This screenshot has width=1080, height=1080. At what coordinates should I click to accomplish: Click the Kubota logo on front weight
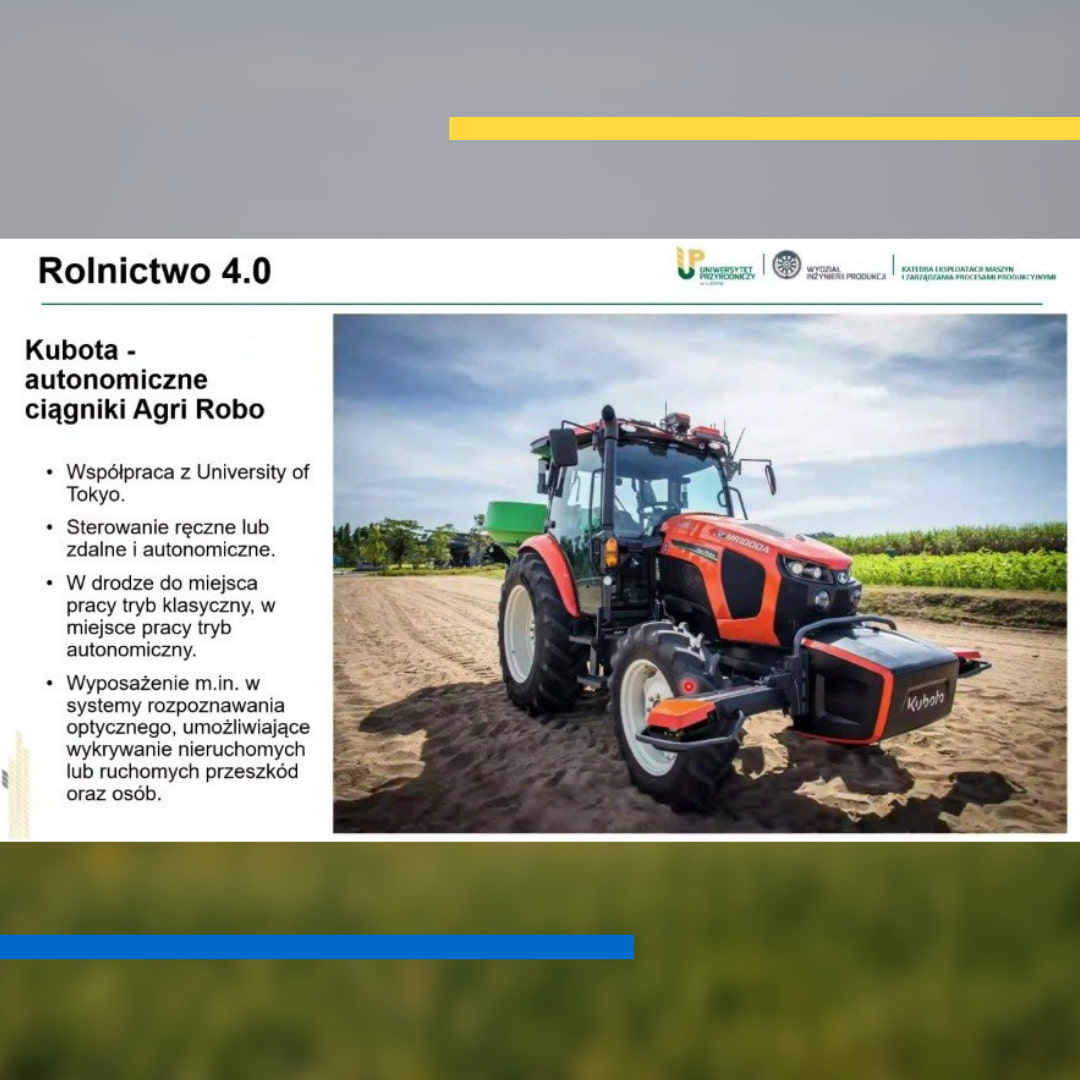pyautogui.click(x=925, y=699)
